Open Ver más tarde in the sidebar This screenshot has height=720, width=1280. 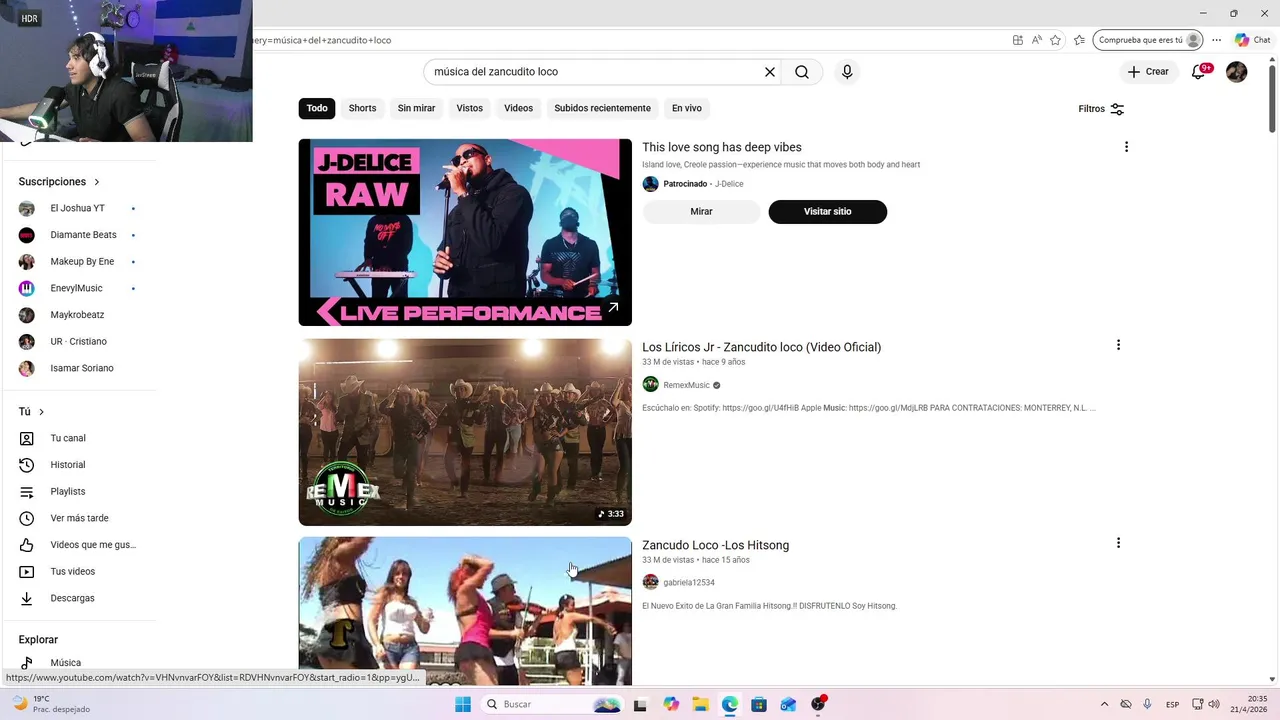(80, 518)
